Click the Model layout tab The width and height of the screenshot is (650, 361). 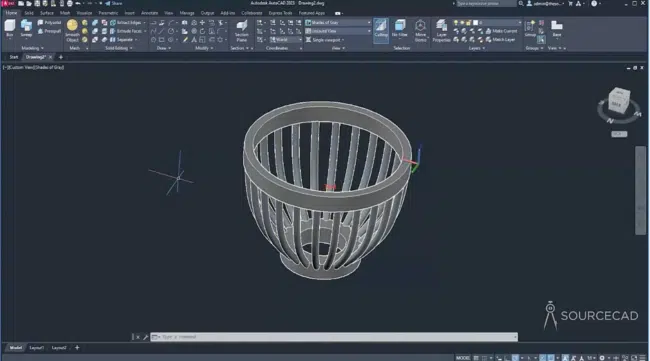15,348
